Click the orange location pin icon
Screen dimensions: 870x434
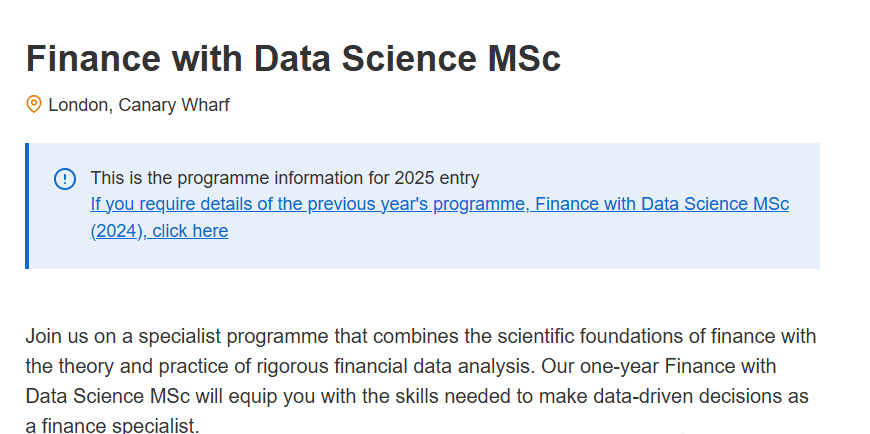point(34,104)
